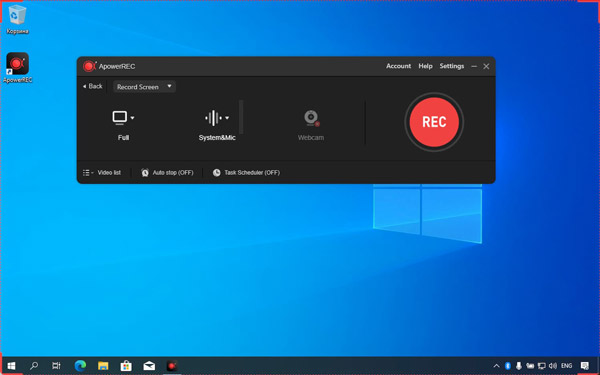This screenshot has width=600, height=375.
Task: Click the System&Mic audio waveform icon
Action: pos(213,118)
